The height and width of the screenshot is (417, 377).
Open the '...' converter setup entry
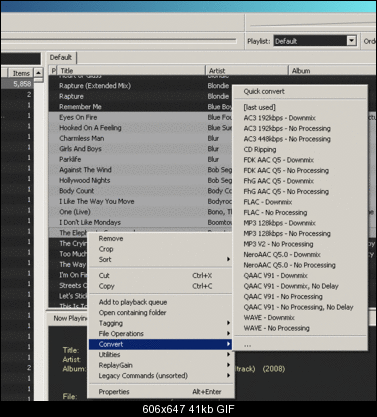(x=300, y=345)
